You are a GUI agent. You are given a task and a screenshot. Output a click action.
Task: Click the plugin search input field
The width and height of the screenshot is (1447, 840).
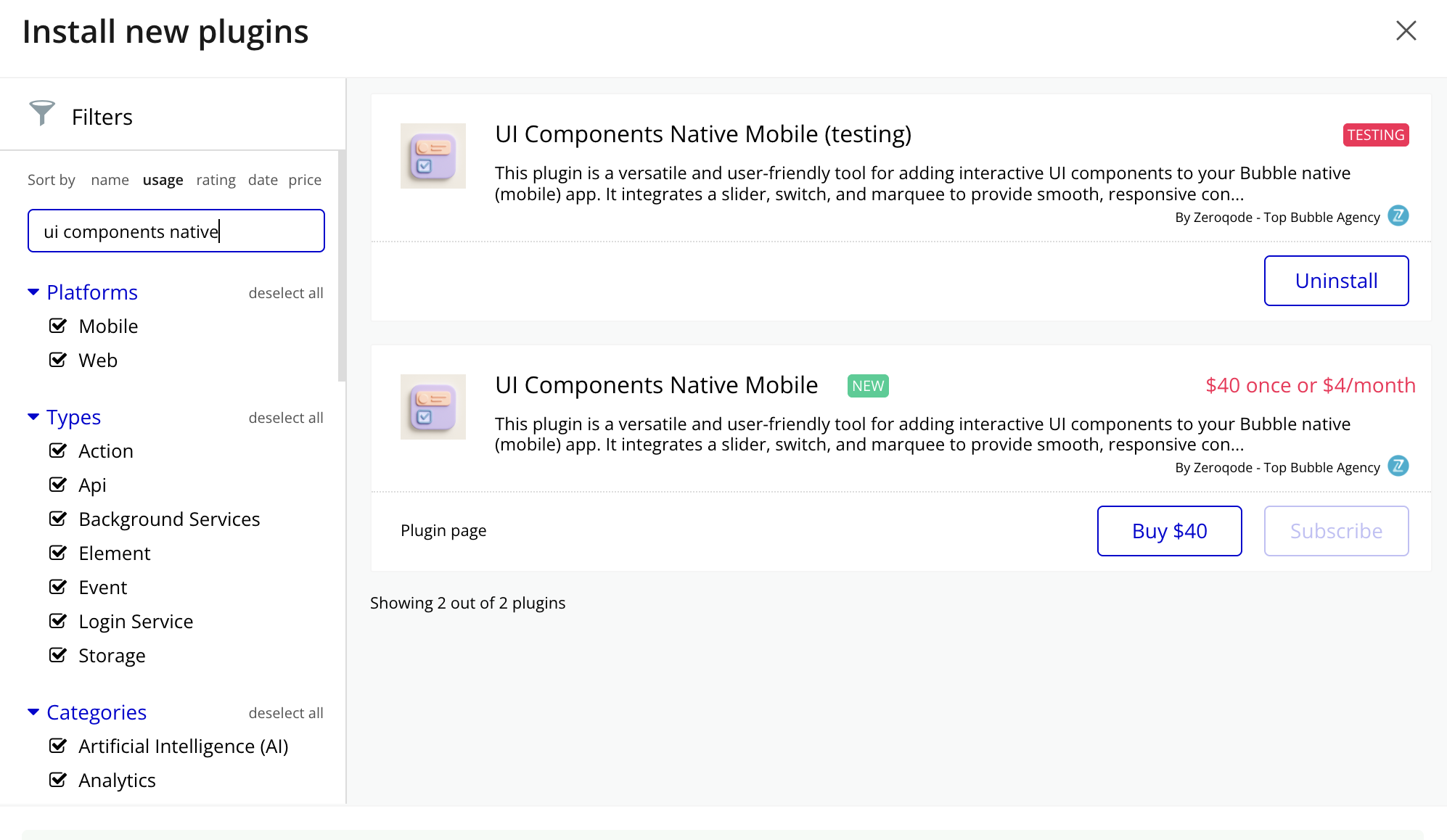pos(176,231)
